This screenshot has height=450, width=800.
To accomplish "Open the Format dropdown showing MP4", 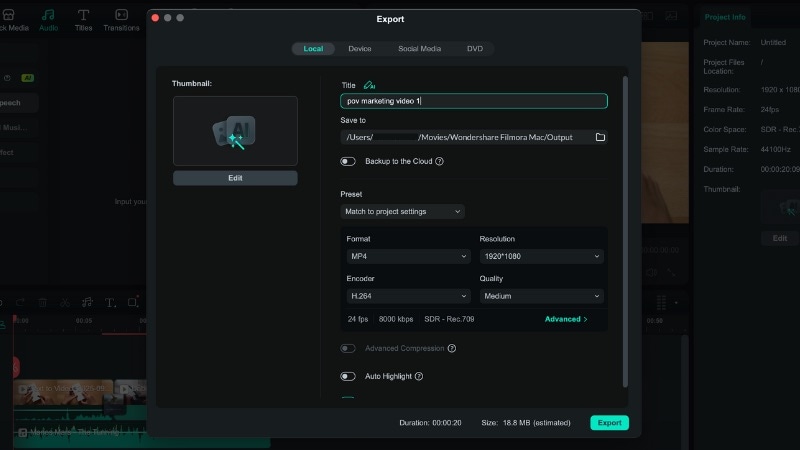I will click(408, 256).
